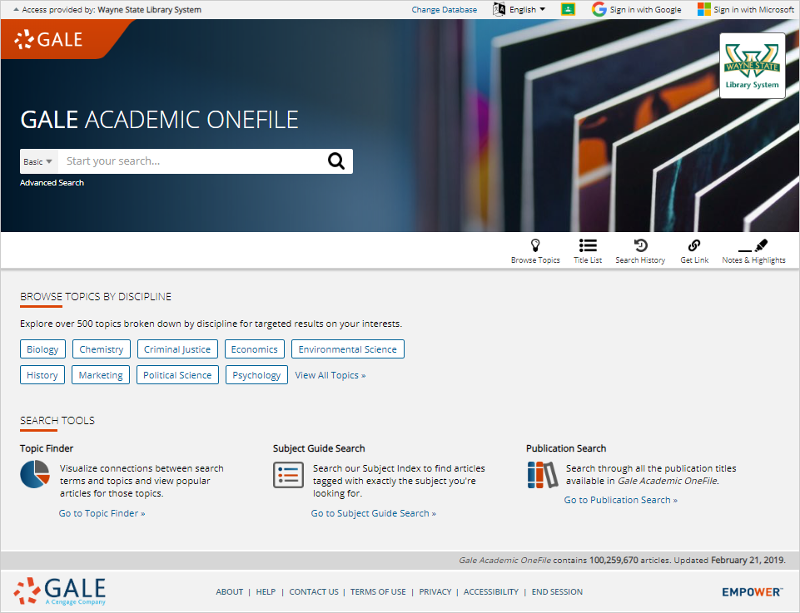Open ABOUT footer link
Image resolution: width=800 pixels, height=613 pixels.
(230, 592)
